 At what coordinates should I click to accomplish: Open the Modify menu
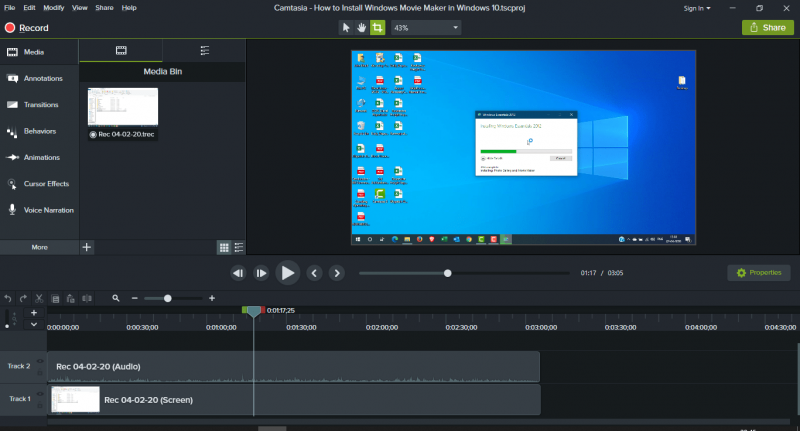tap(54, 8)
